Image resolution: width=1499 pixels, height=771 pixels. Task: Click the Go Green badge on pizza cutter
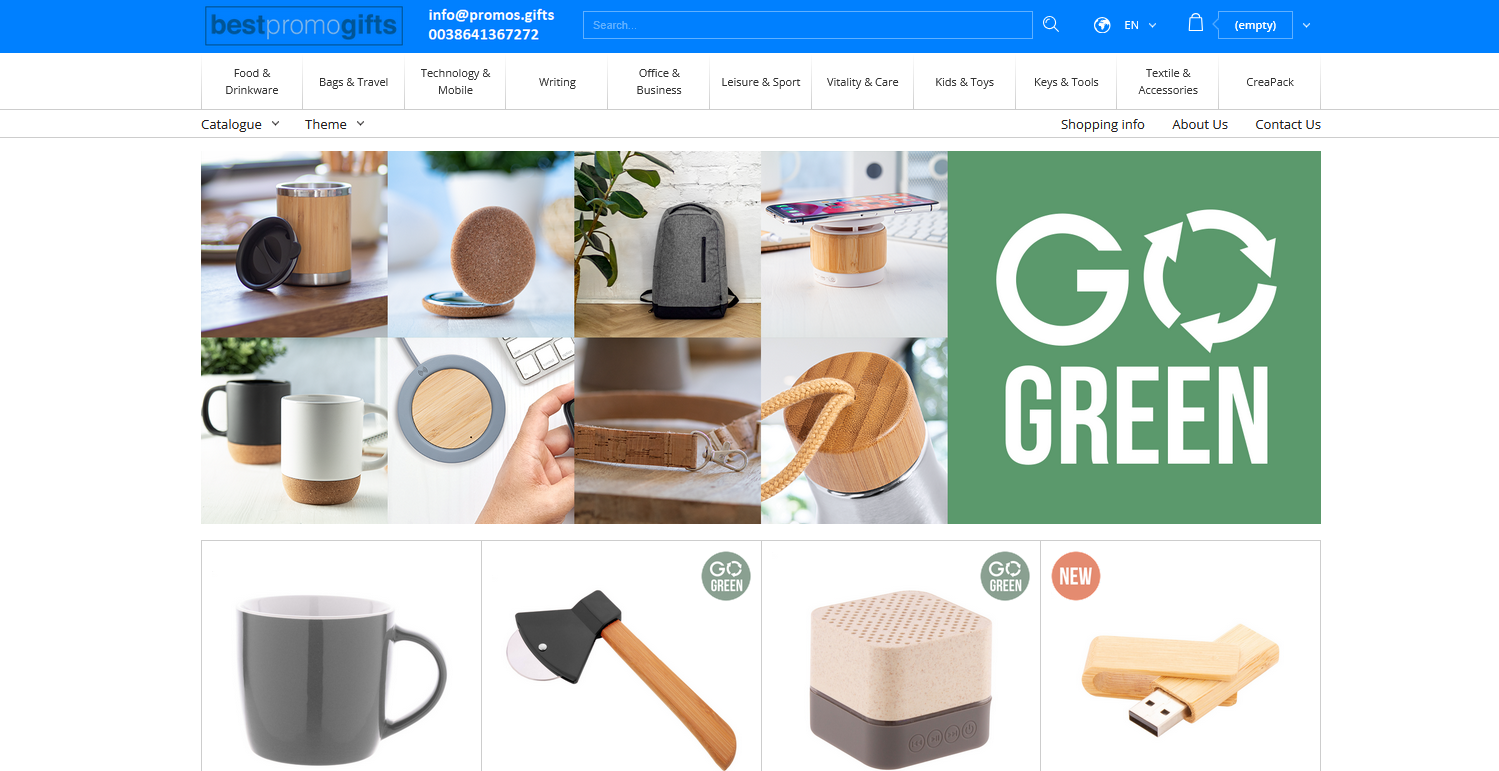[726, 576]
